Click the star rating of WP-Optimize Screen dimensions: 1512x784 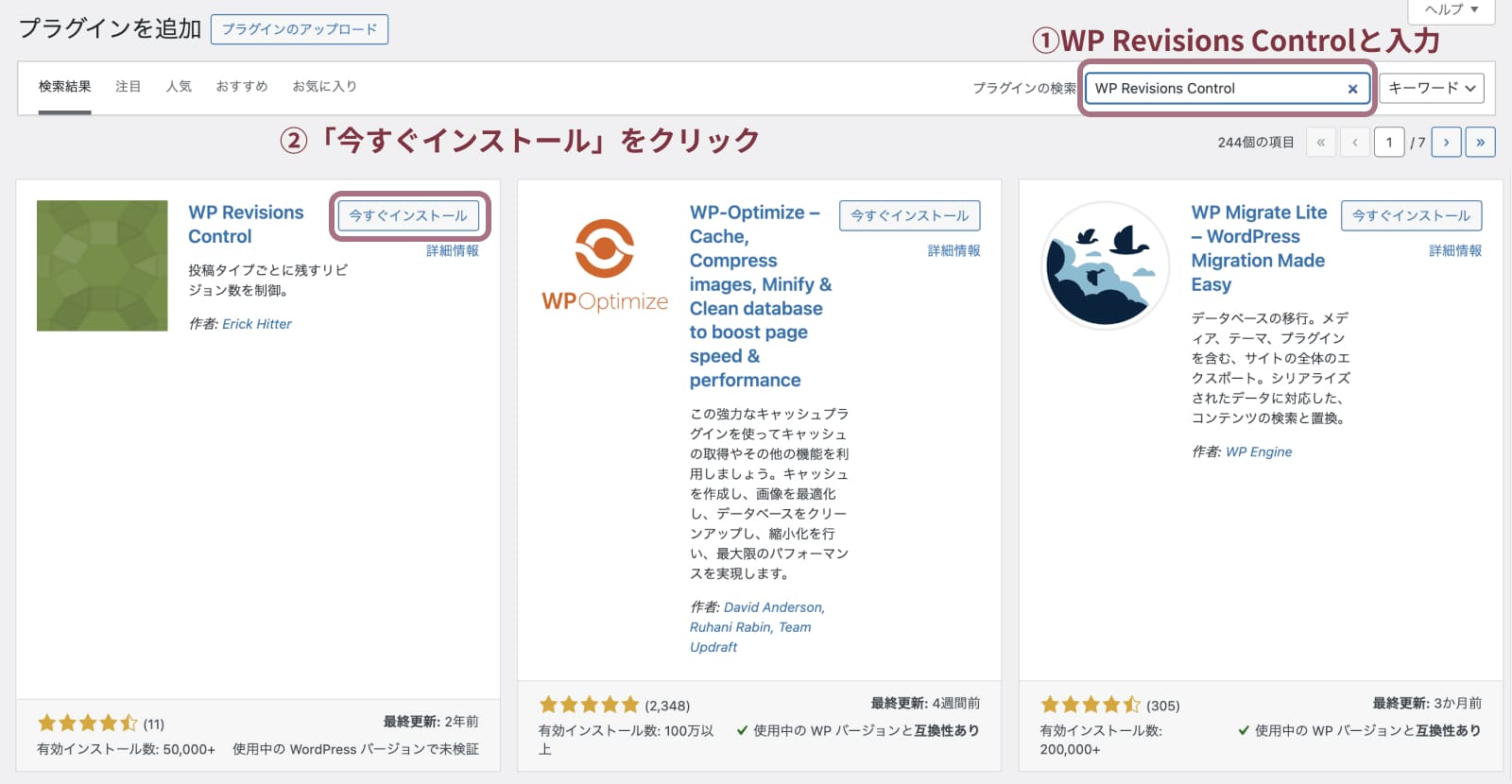(590, 705)
